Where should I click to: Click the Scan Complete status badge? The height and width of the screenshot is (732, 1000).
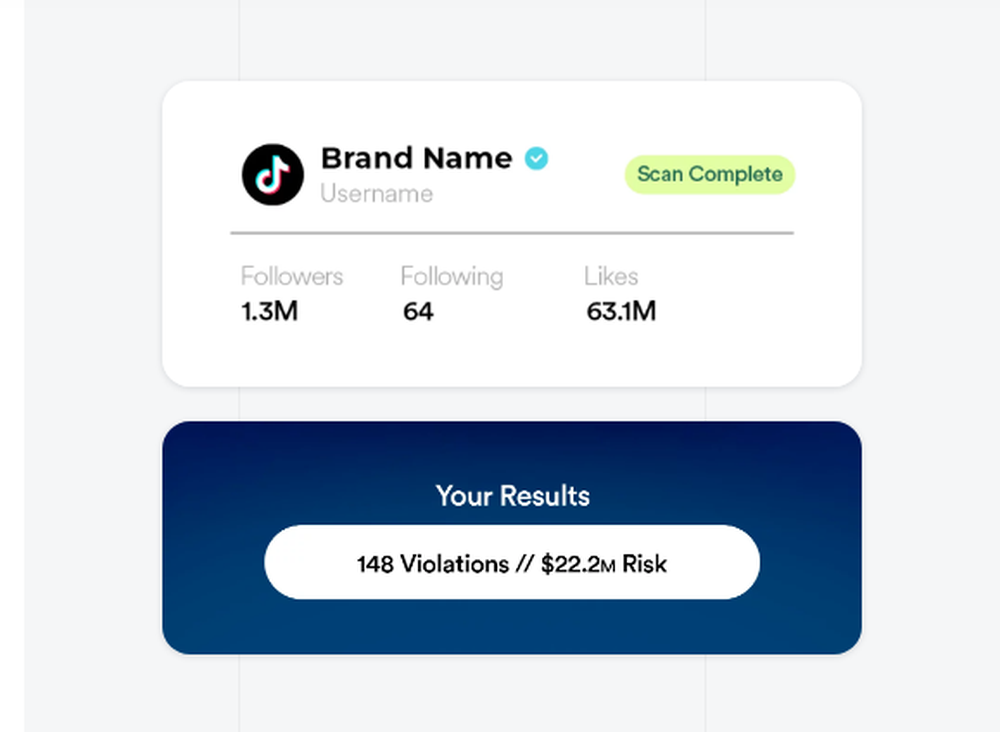pos(710,174)
